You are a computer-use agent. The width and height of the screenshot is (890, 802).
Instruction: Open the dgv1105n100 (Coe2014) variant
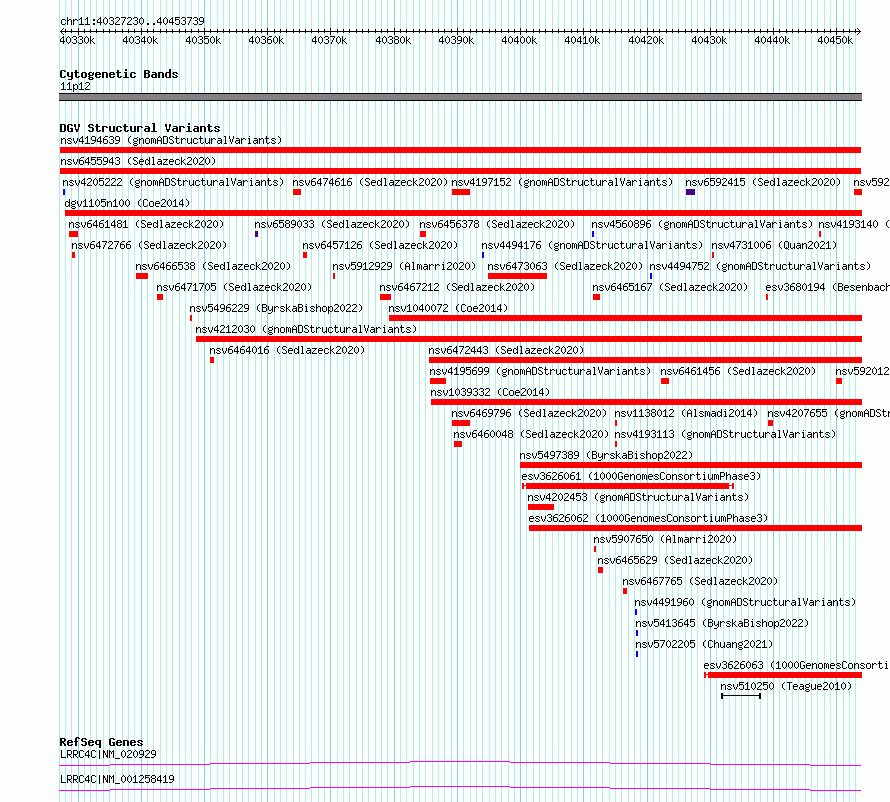[x=127, y=203]
